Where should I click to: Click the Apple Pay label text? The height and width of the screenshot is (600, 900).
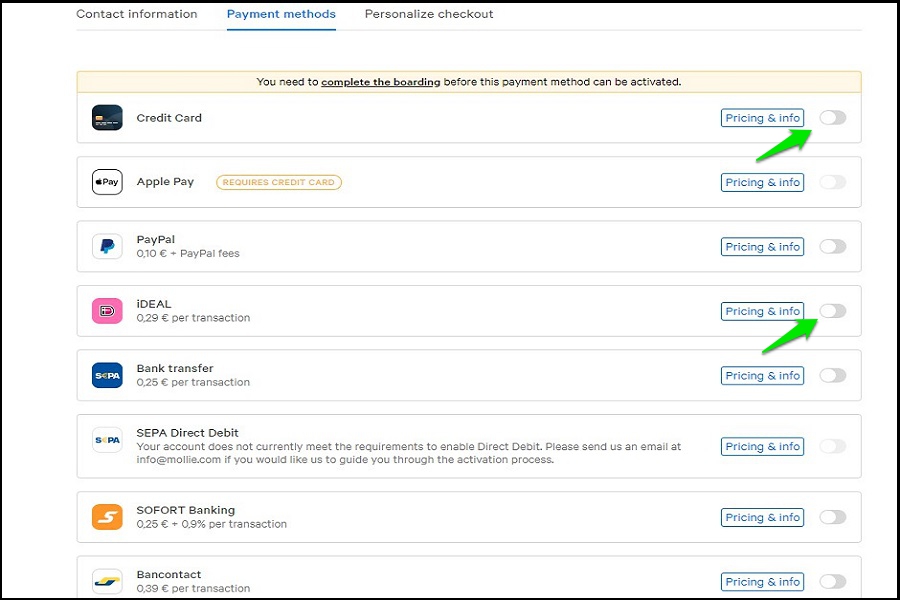(x=165, y=182)
